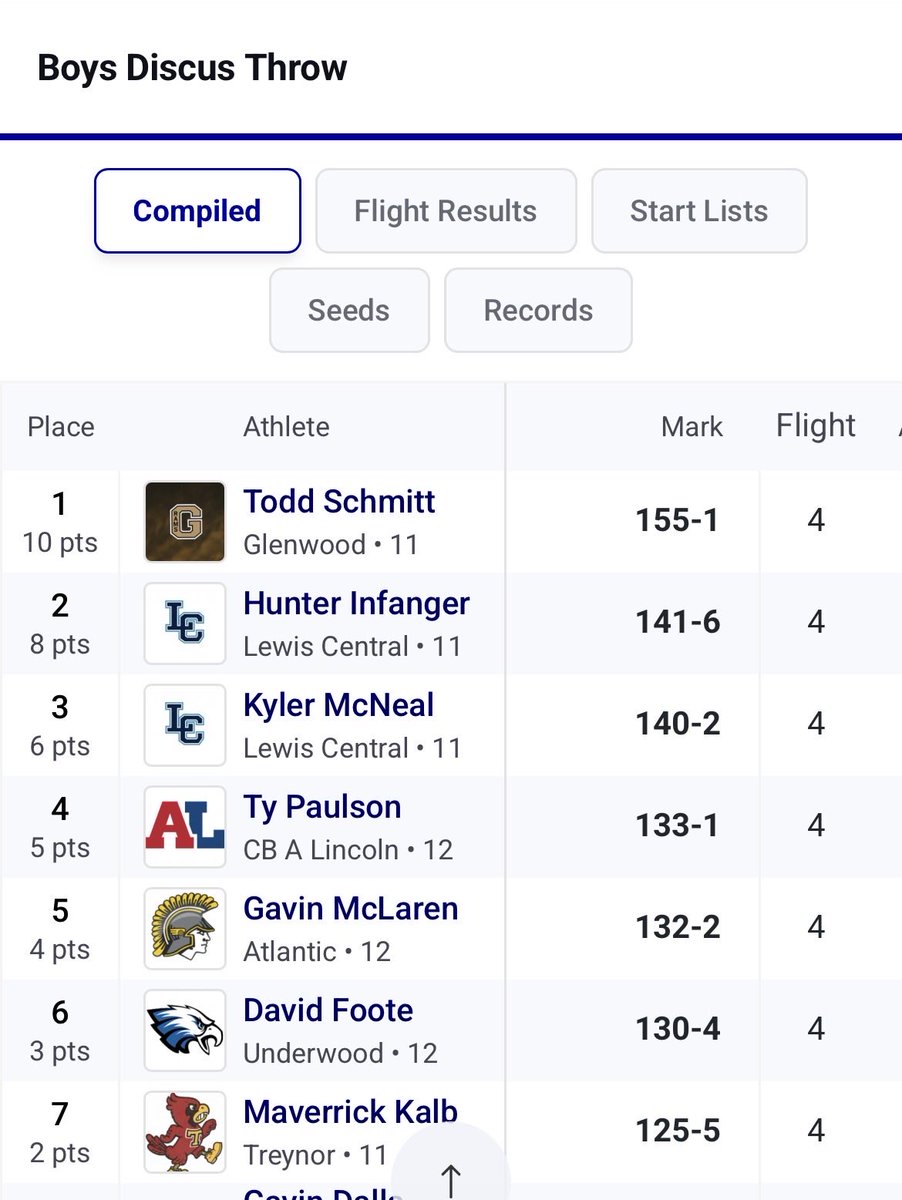Select the Compiled tab

pos(197,211)
